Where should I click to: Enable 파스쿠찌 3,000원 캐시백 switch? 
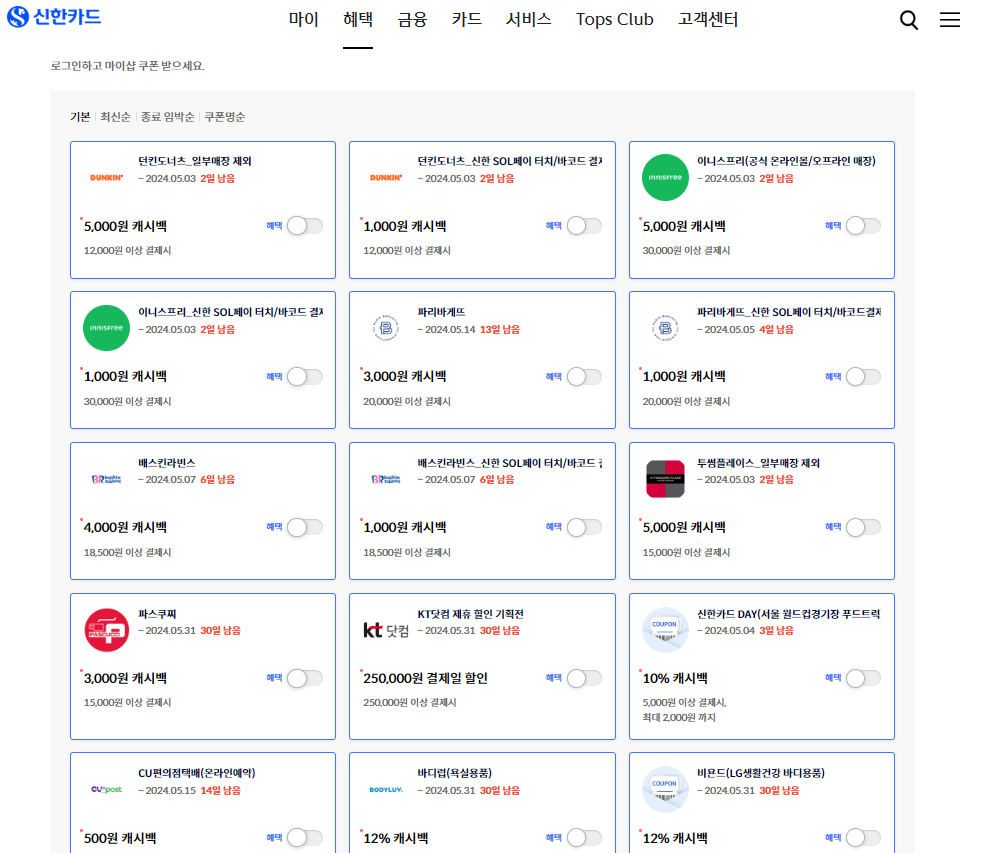pyautogui.click(x=305, y=678)
